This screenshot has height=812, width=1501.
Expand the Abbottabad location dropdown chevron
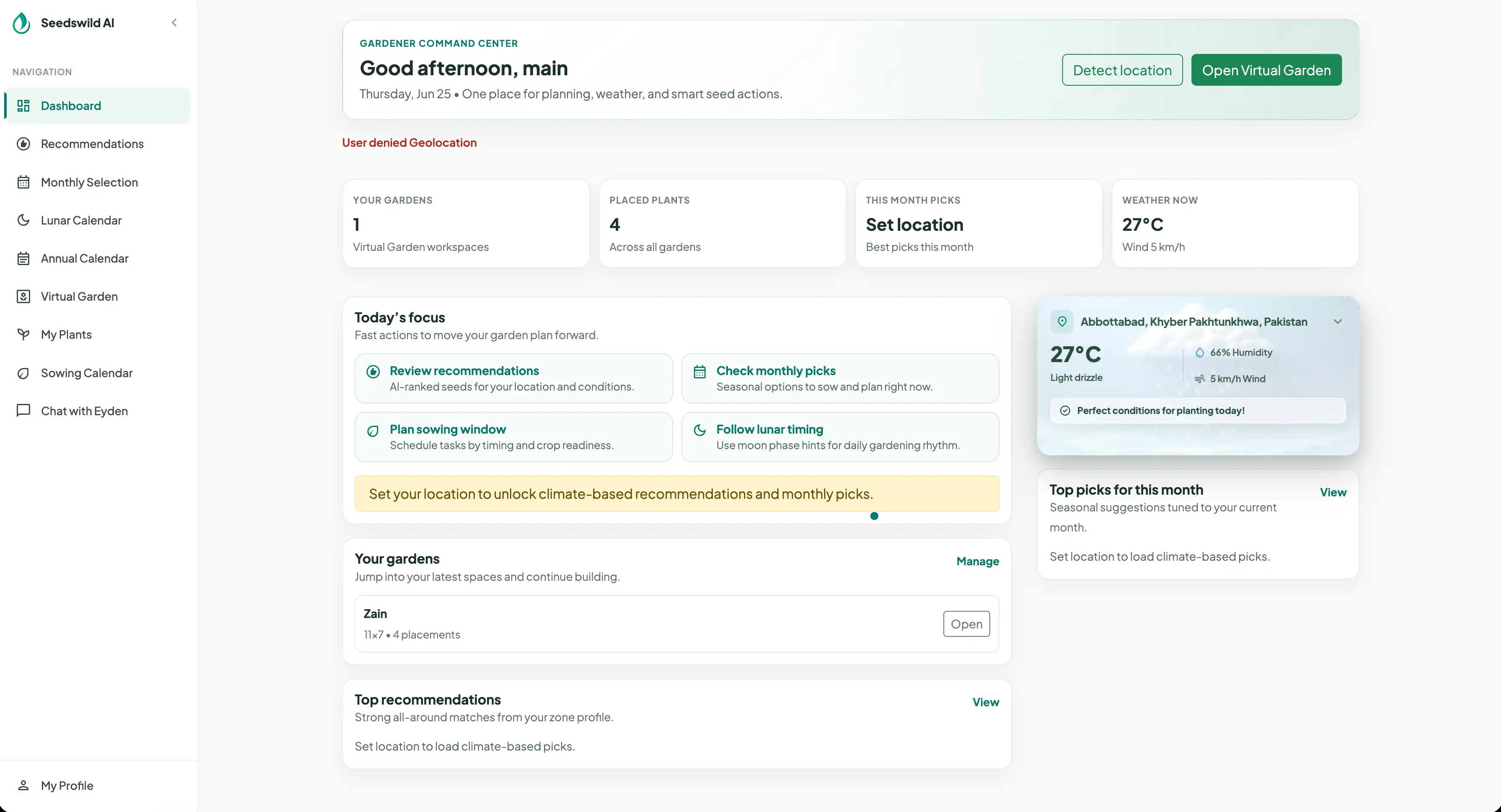click(x=1338, y=322)
